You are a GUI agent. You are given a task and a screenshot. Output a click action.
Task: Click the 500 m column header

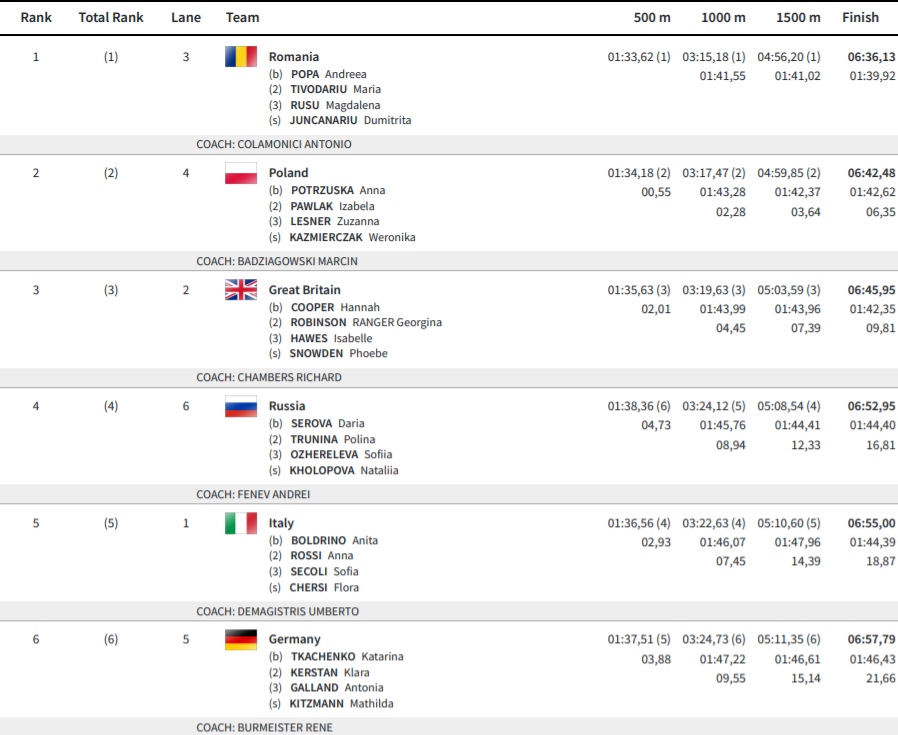click(652, 17)
